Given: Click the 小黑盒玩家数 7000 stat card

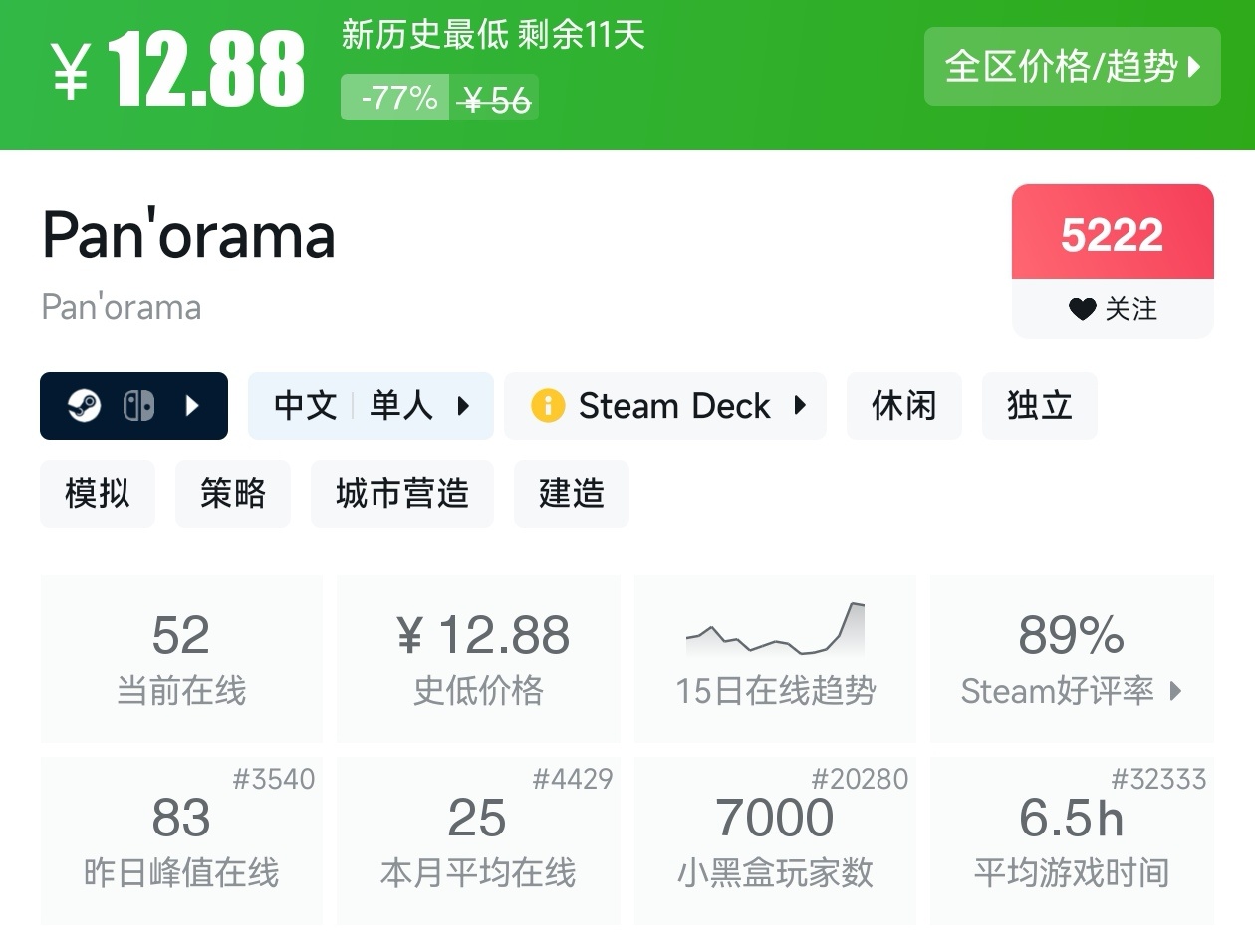Looking at the screenshot, I should pos(775,841).
